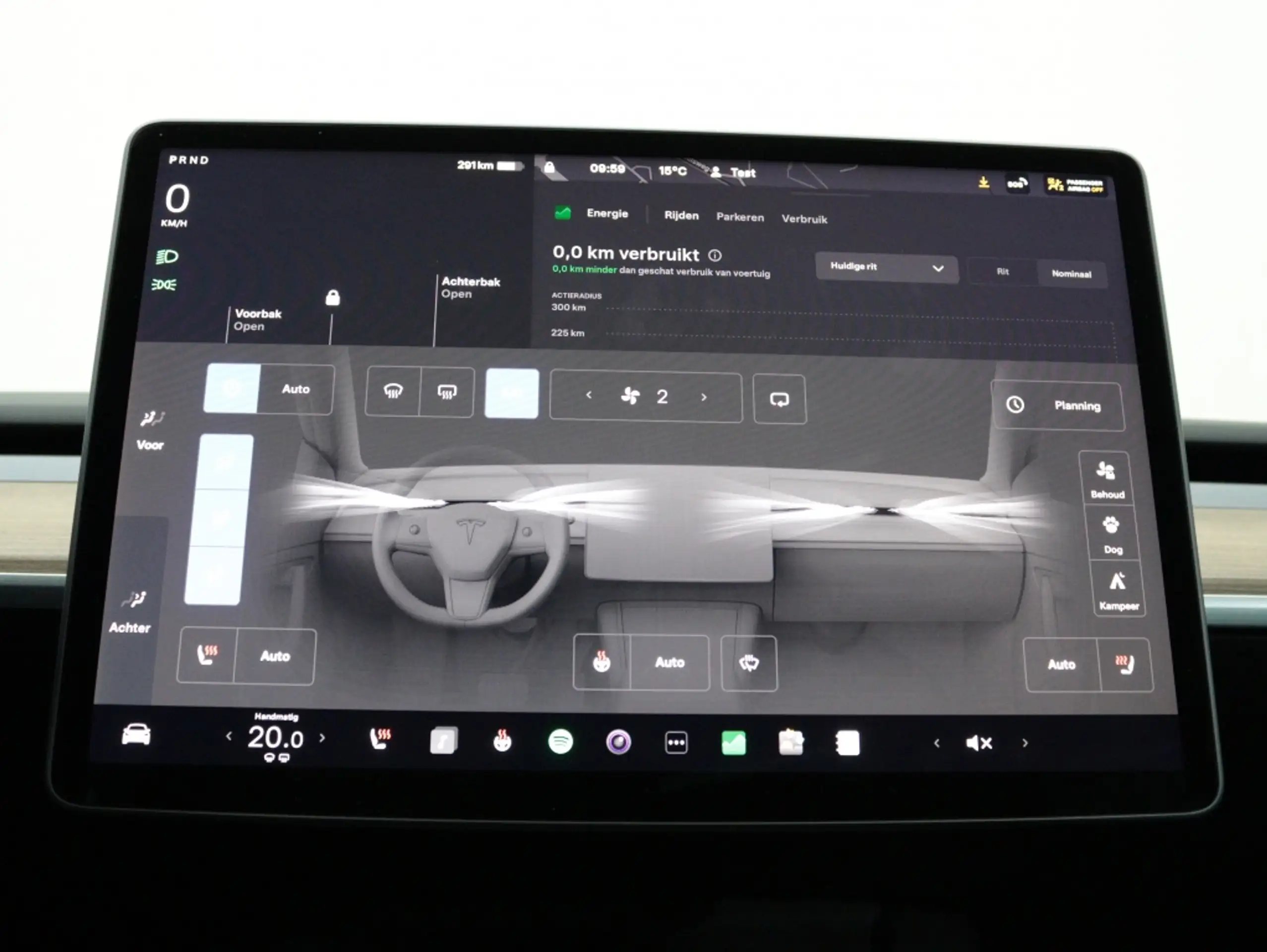This screenshot has height=952, width=1267.
Task: Toggle the highlighted A/C button beside fan speed
Action: [x=511, y=393]
